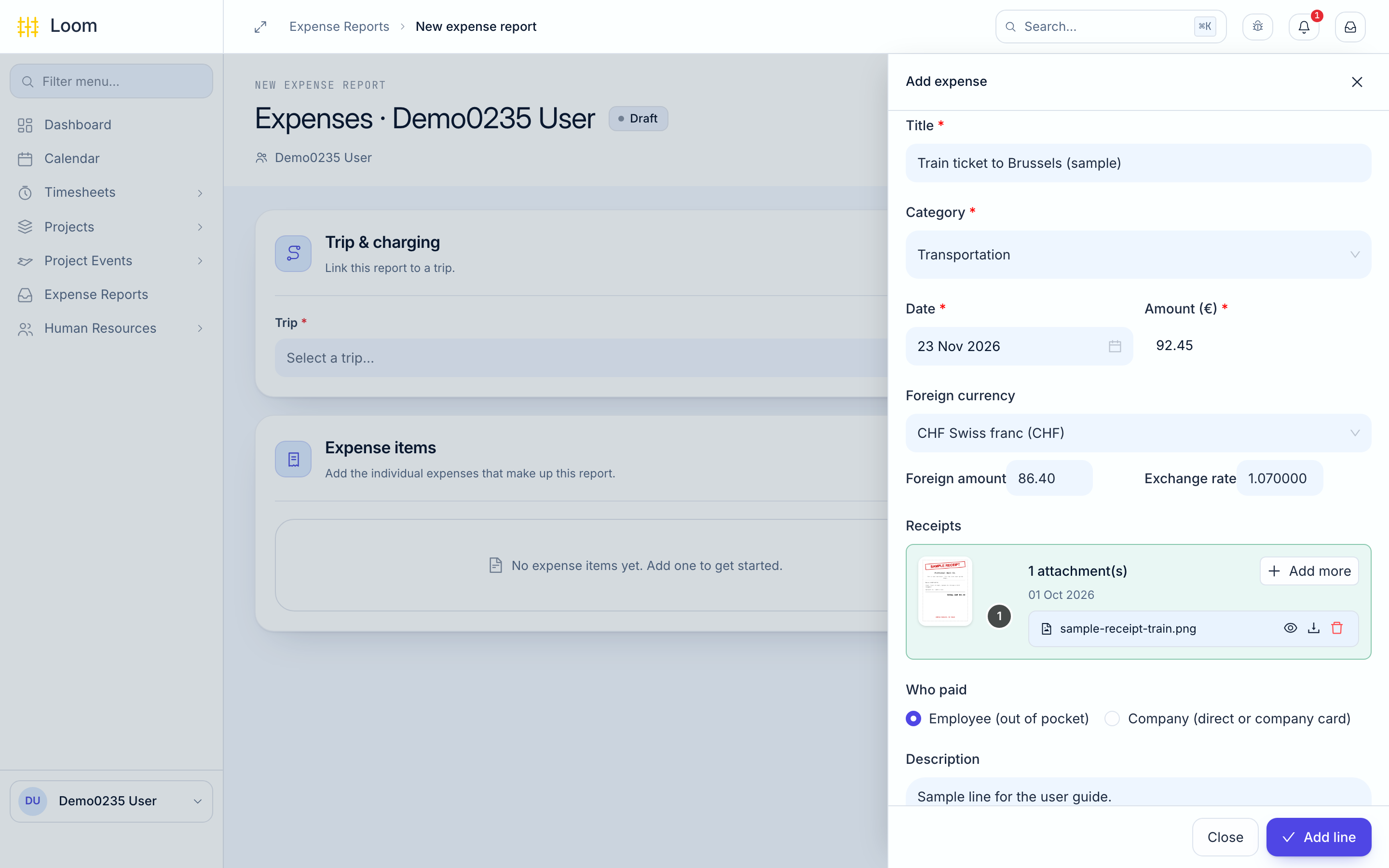Click the Description text area
Viewport: 1389px width, 868px height.
point(1138,792)
